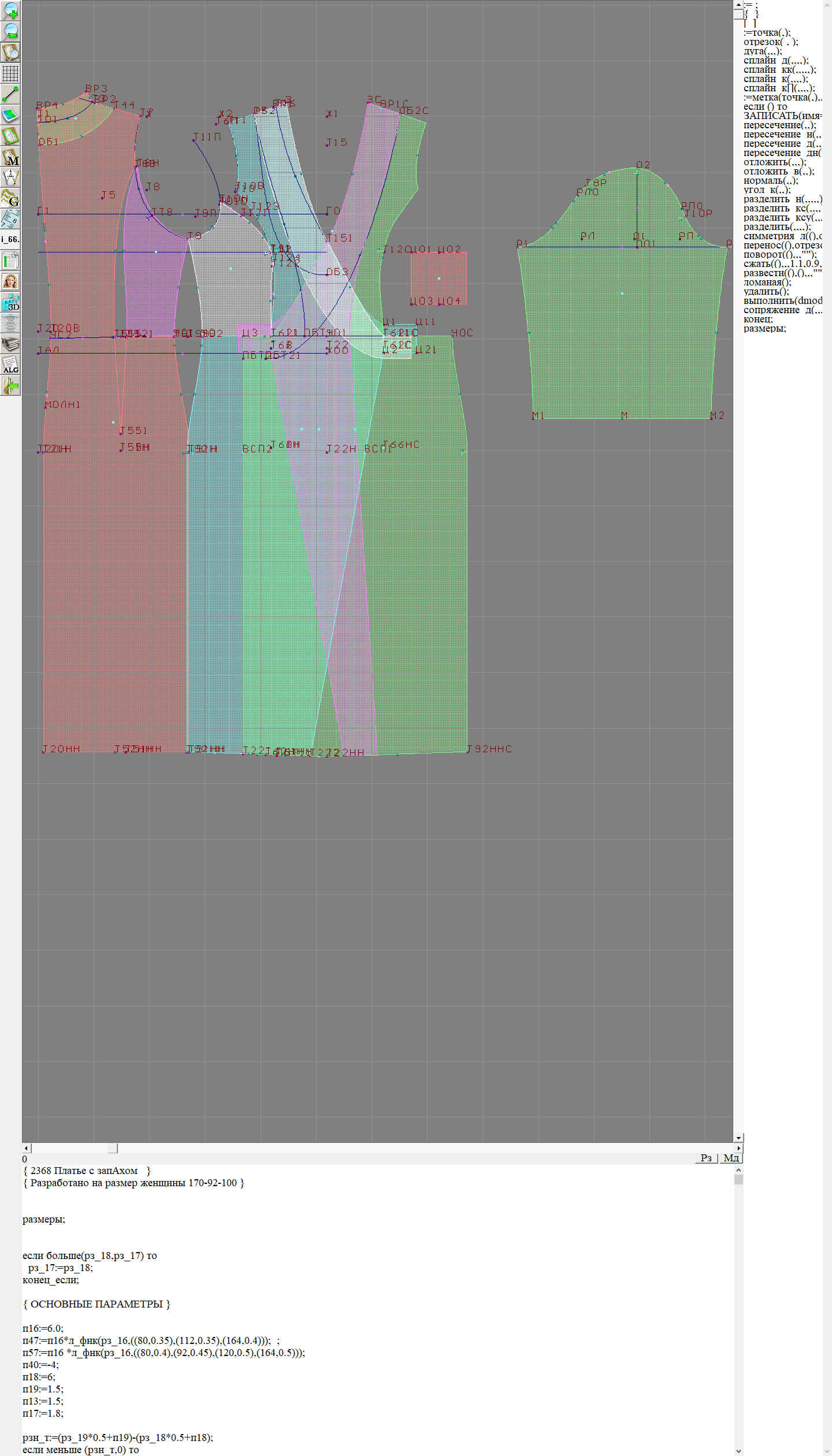The width and height of the screenshot is (832, 1456).
Task: Click the zoom in magnifier icon
Action: pyautogui.click(x=10, y=10)
